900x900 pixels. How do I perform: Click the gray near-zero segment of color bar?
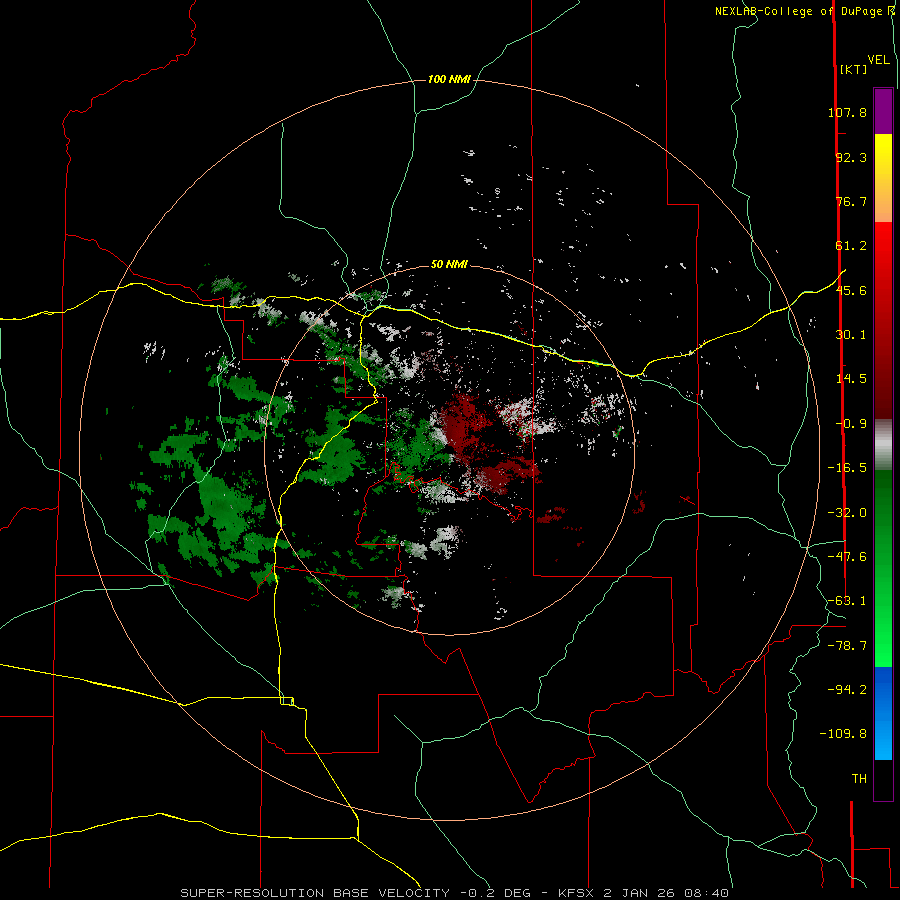[883, 443]
